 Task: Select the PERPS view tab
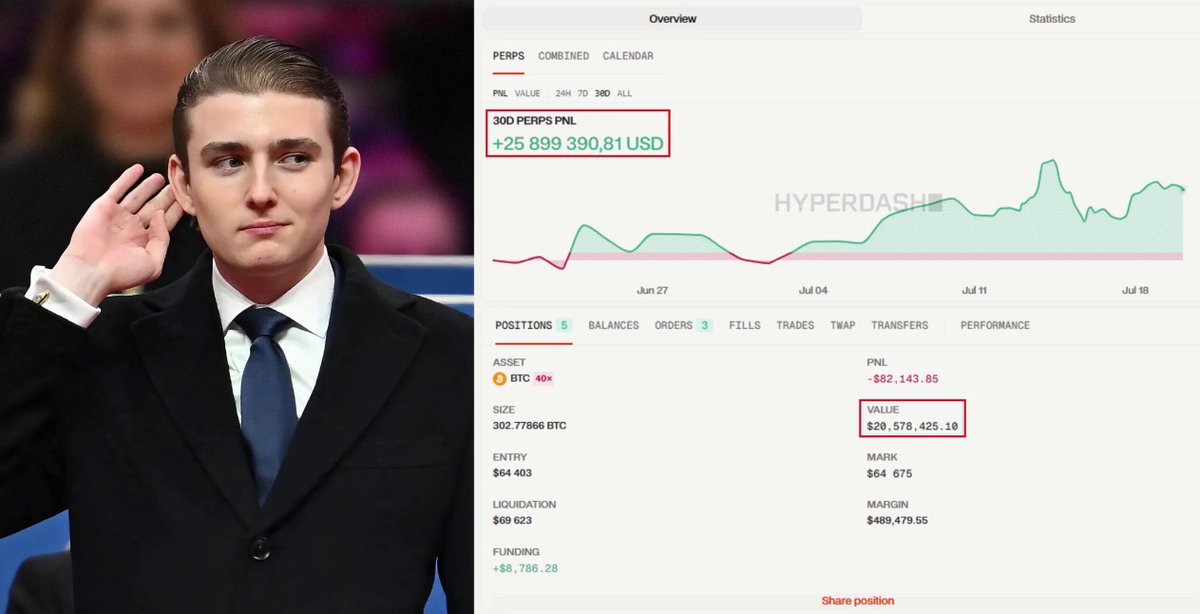click(508, 56)
